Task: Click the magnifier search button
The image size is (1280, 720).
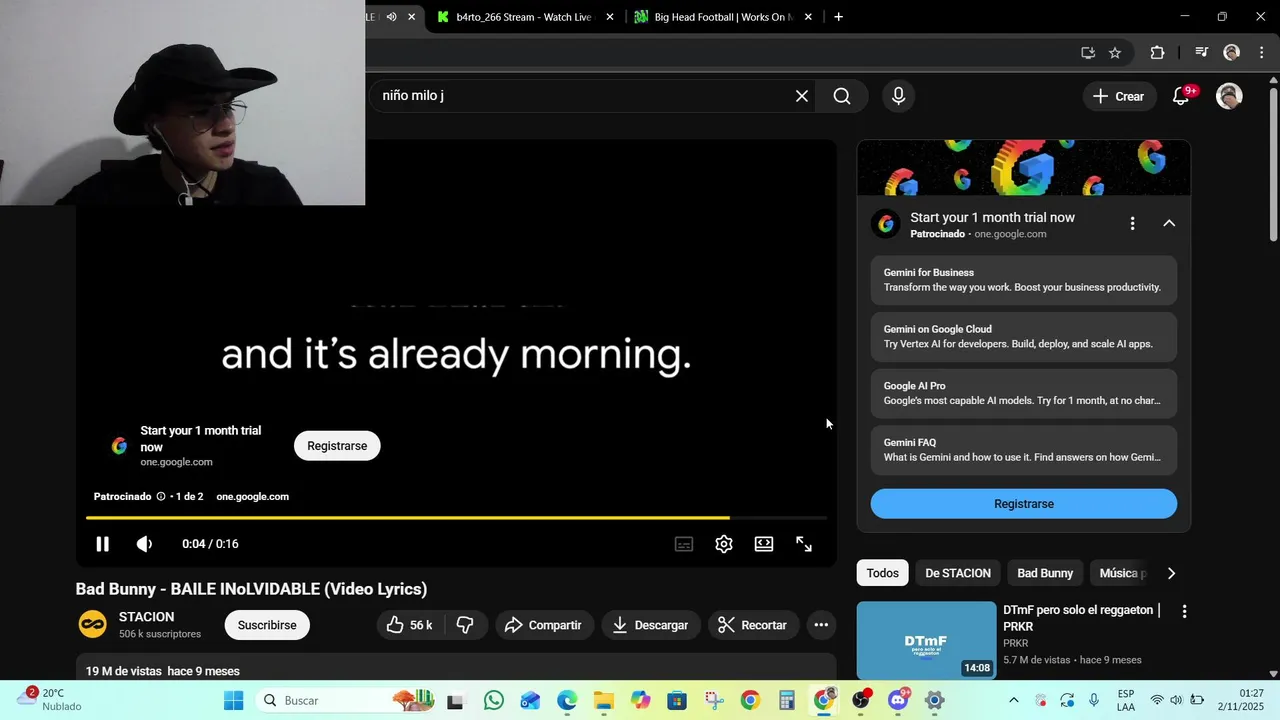Action: (842, 96)
